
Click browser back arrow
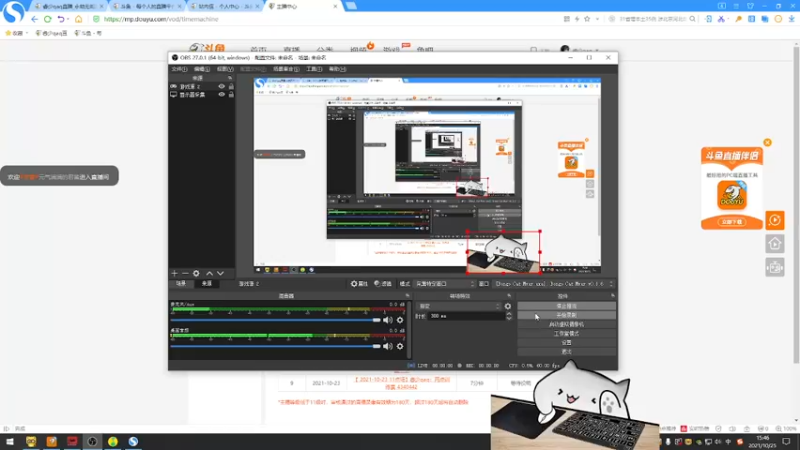[34, 19]
